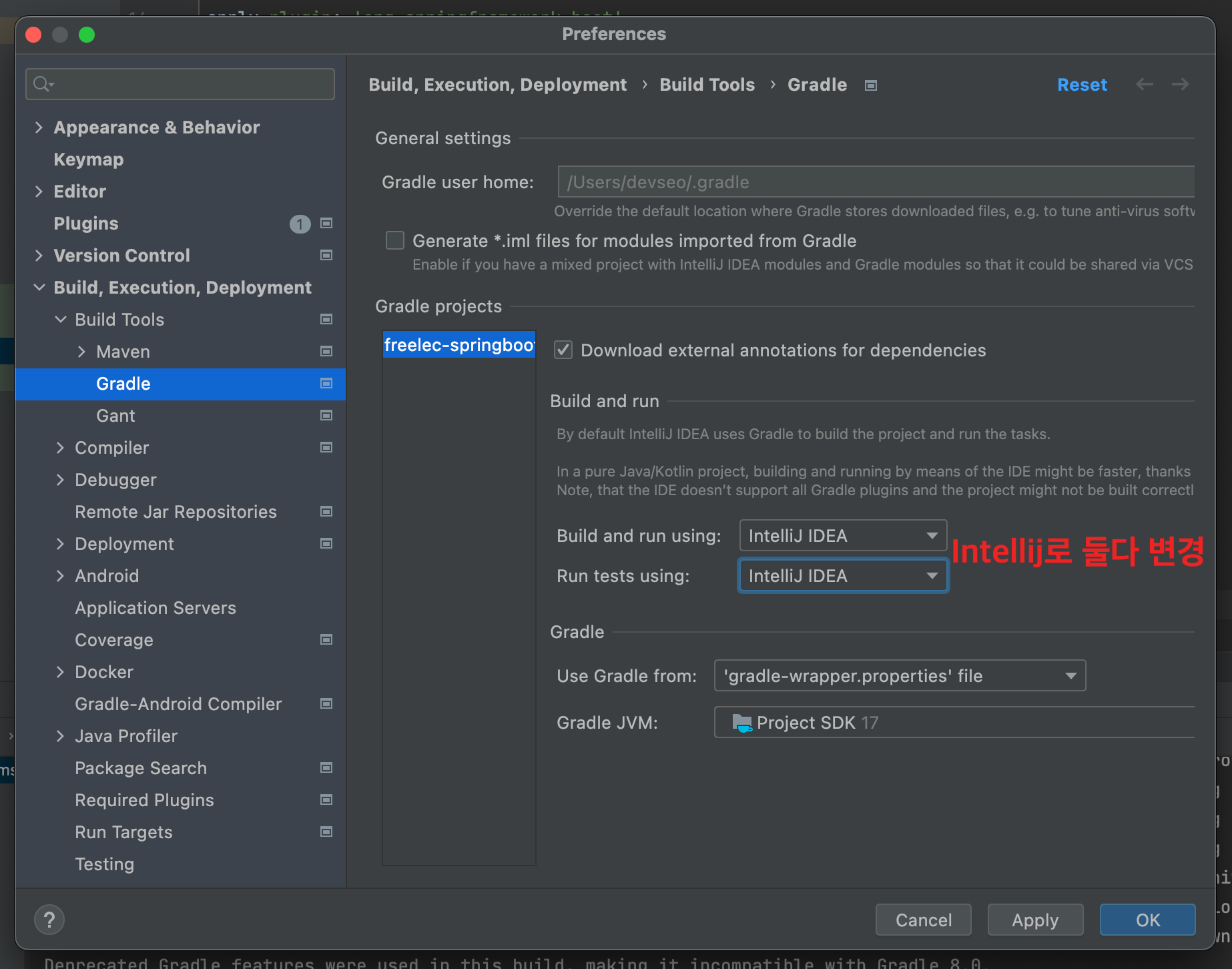Image resolution: width=1232 pixels, height=969 pixels.
Task: Click the project-level icon beside Deployment
Action: point(326,543)
